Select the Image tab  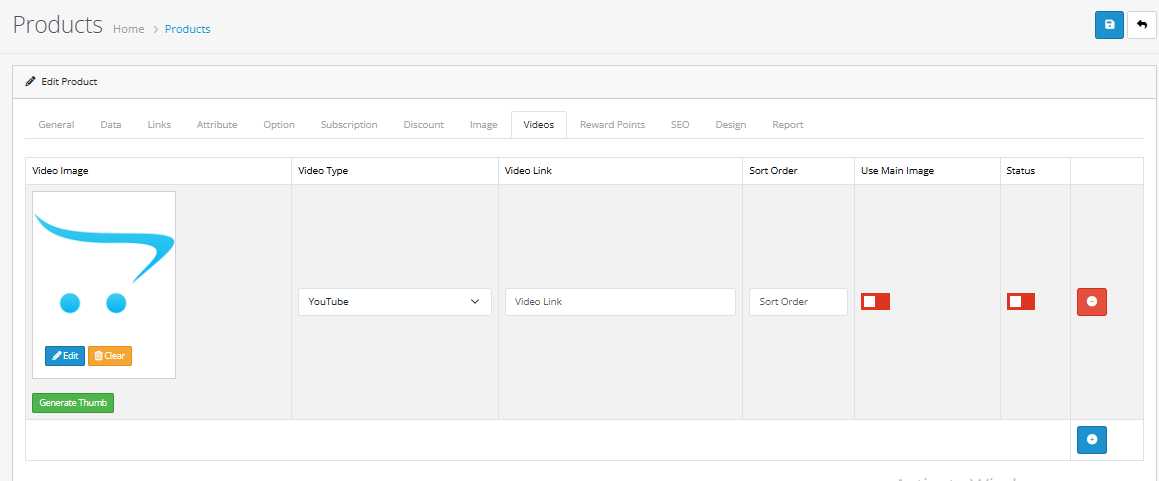[483, 125]
